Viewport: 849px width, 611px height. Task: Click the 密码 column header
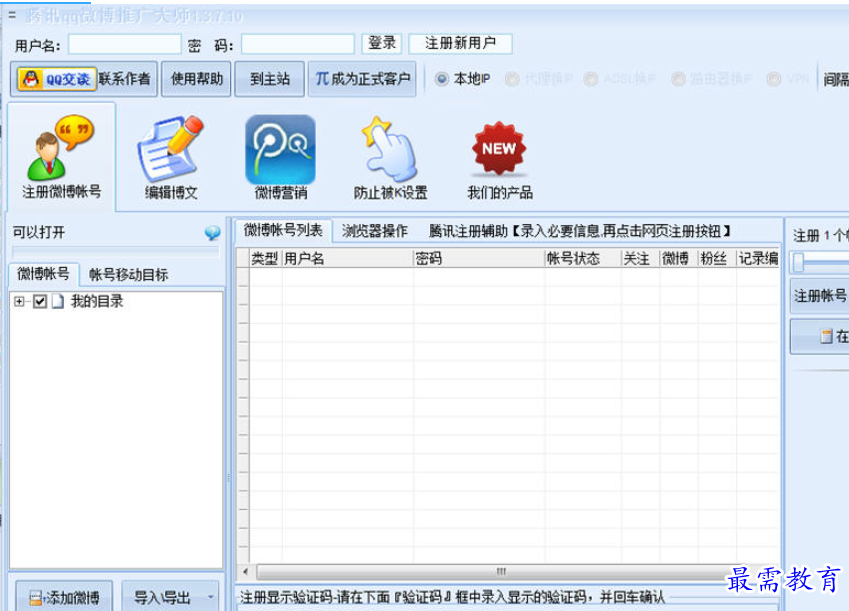pos(479,258)
